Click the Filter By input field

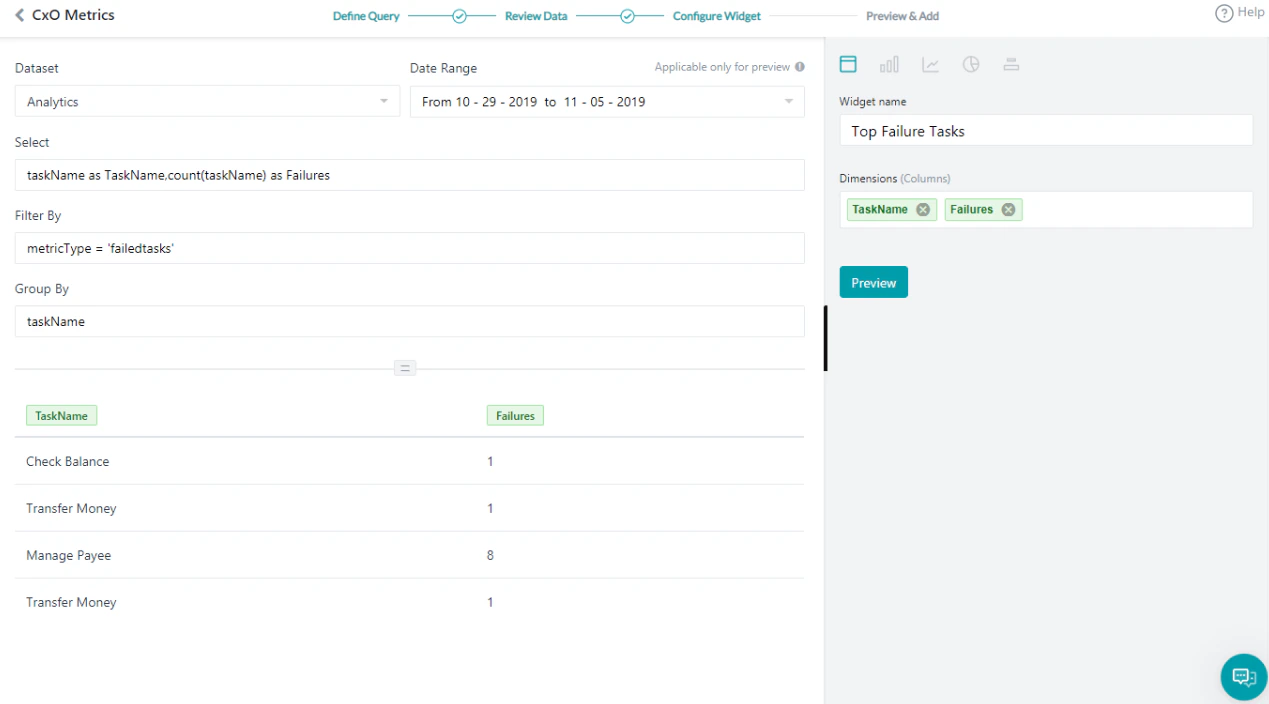[x=409, y=248]
